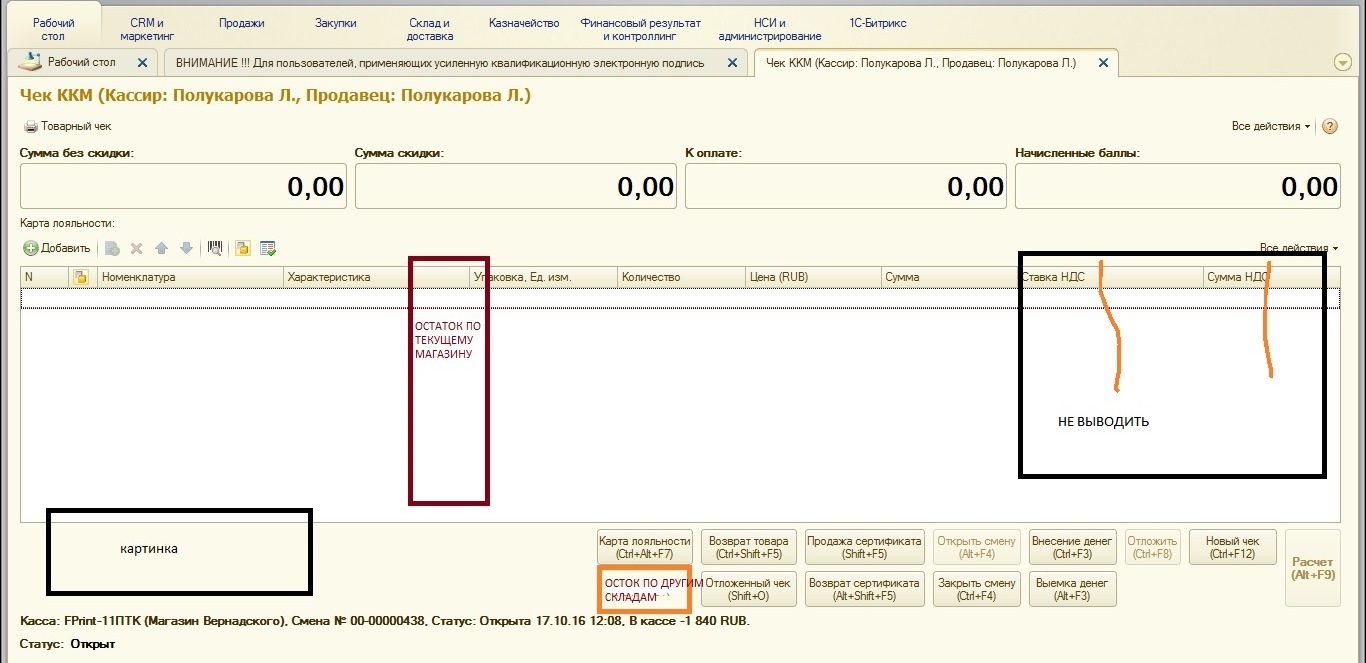Click the barcode search icon
The width and height of the screenshot is (1366, 663).
[214, 248]
